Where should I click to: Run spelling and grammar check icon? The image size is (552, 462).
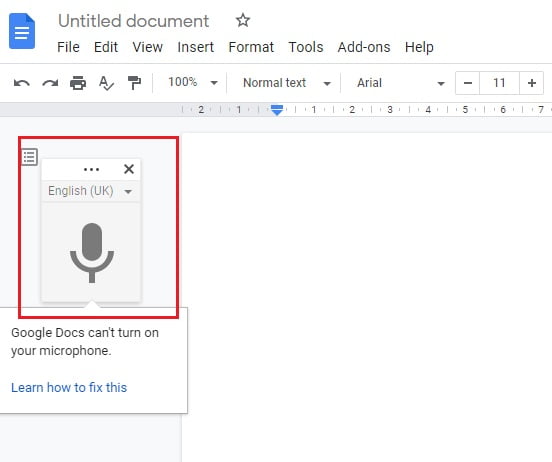click(106, 83)
